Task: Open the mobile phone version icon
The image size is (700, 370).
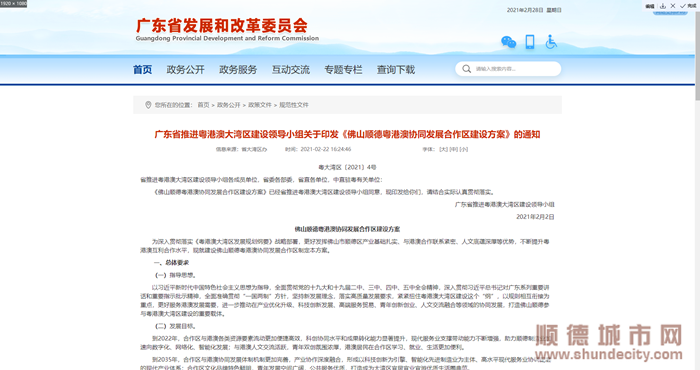Action: pyautogui.click(x=530, y=42)
